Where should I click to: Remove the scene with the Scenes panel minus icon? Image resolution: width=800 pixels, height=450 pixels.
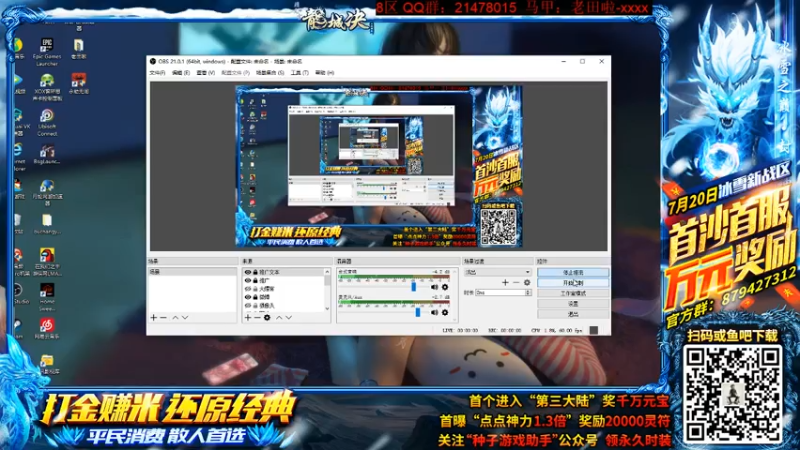click(164, 317)
